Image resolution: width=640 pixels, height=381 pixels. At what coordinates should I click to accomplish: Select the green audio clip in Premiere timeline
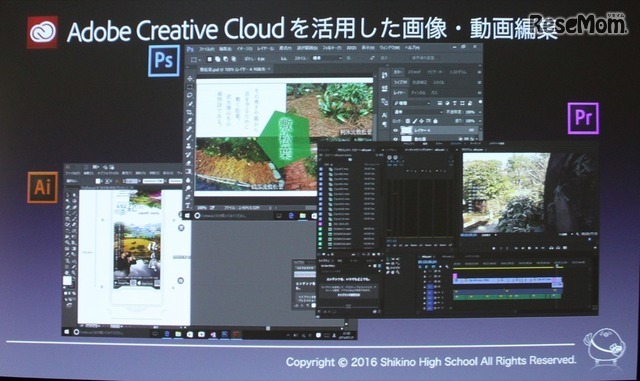[x=507, y=296]
